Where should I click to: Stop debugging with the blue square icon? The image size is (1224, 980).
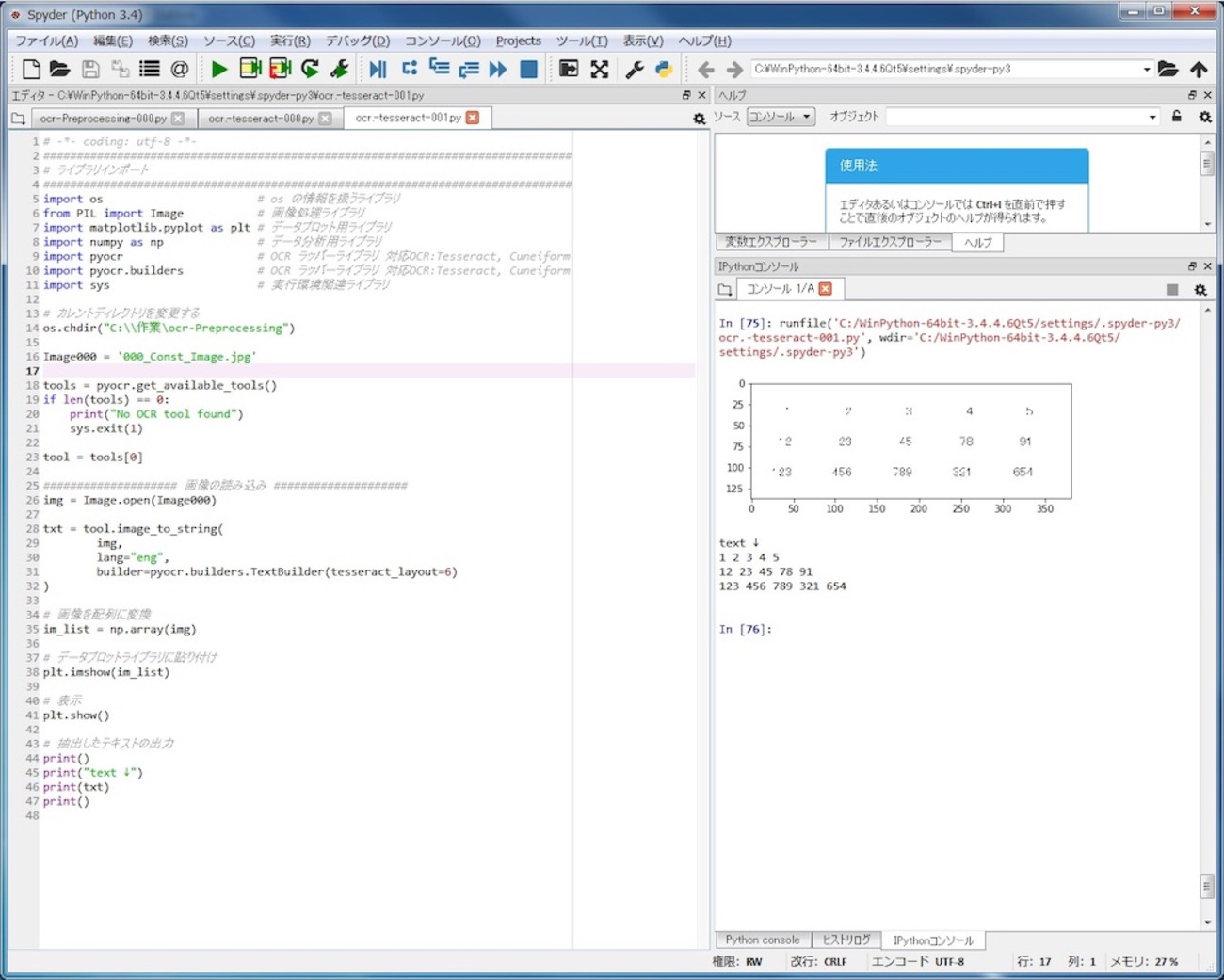(528, 69)
